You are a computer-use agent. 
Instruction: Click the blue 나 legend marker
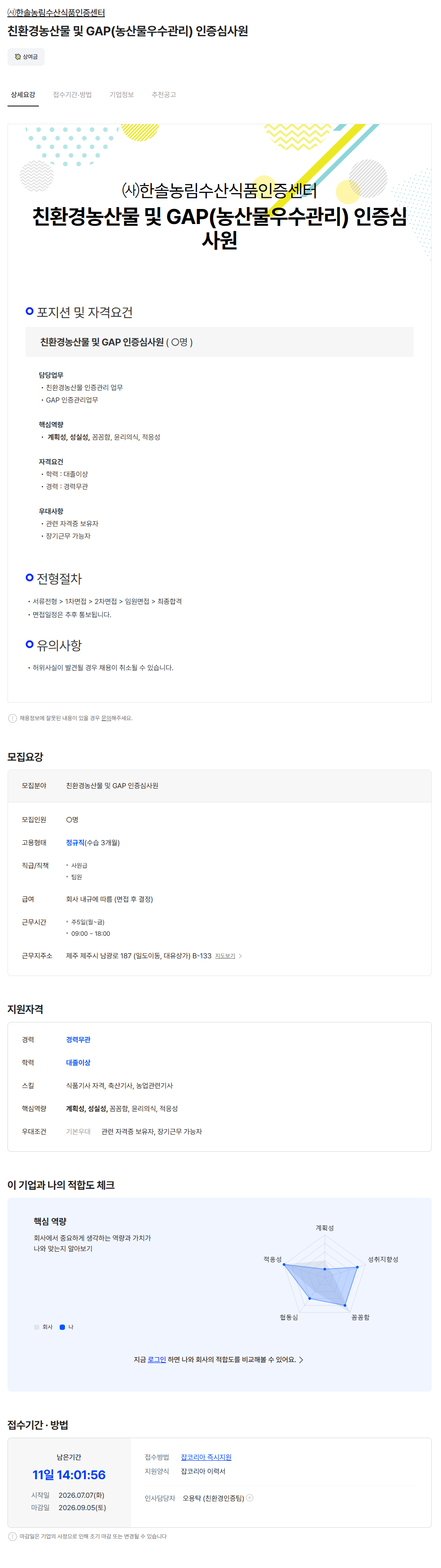tap(62, 1327)
